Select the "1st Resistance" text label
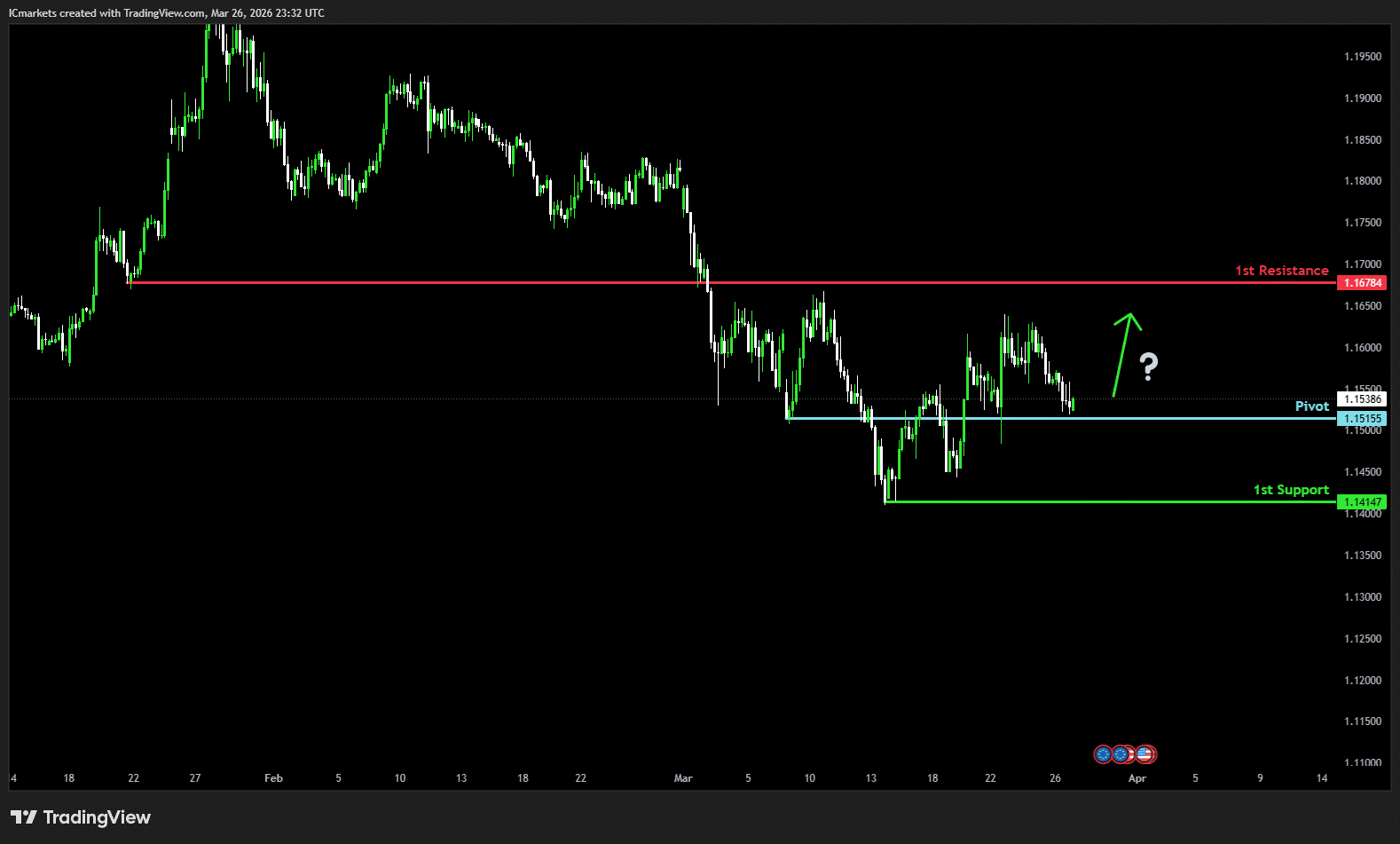 pyautogui.click(x=1281, y=271)
